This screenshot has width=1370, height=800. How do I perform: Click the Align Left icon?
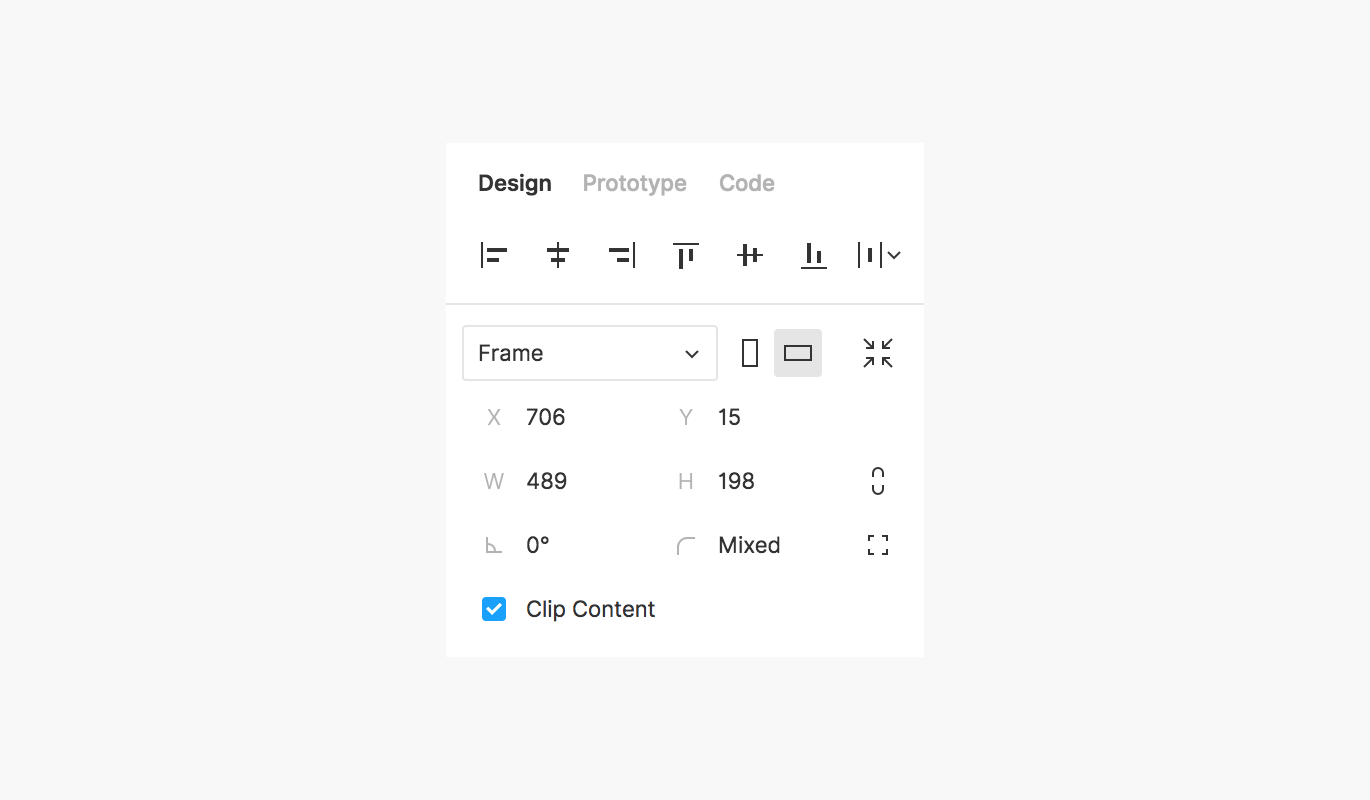click(494, 255)
